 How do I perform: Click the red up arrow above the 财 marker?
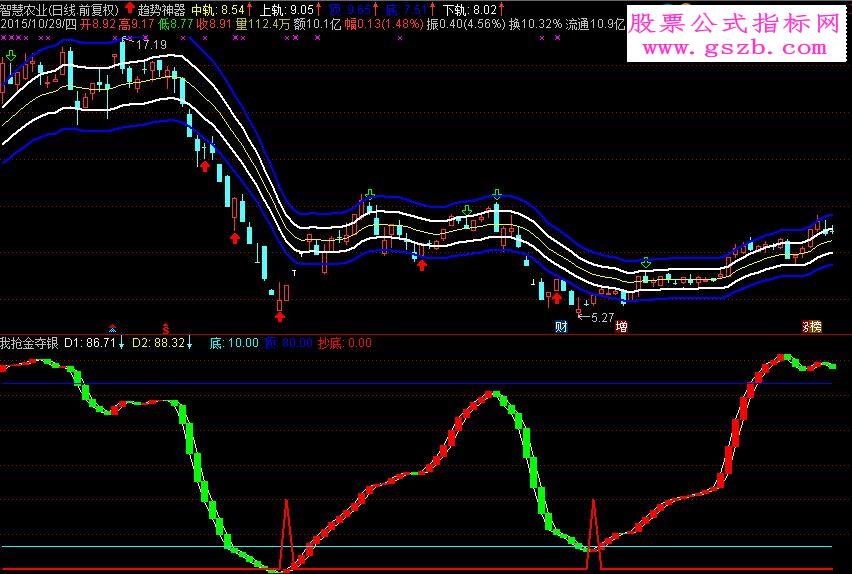(557, 297)
